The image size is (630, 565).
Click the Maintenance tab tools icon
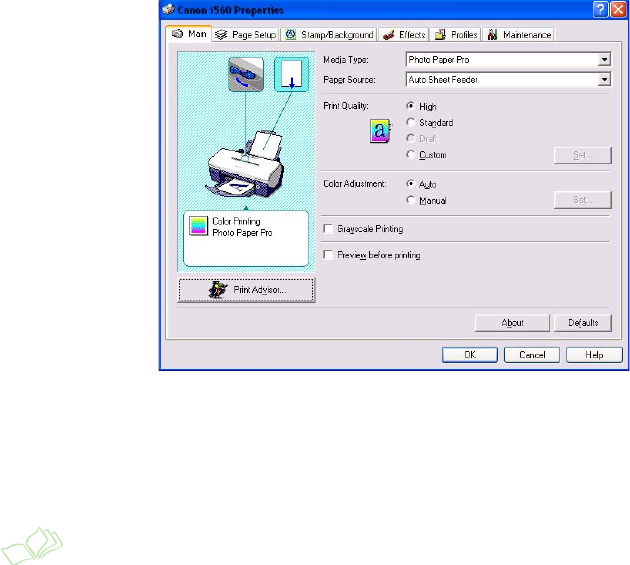click(493, 35)
